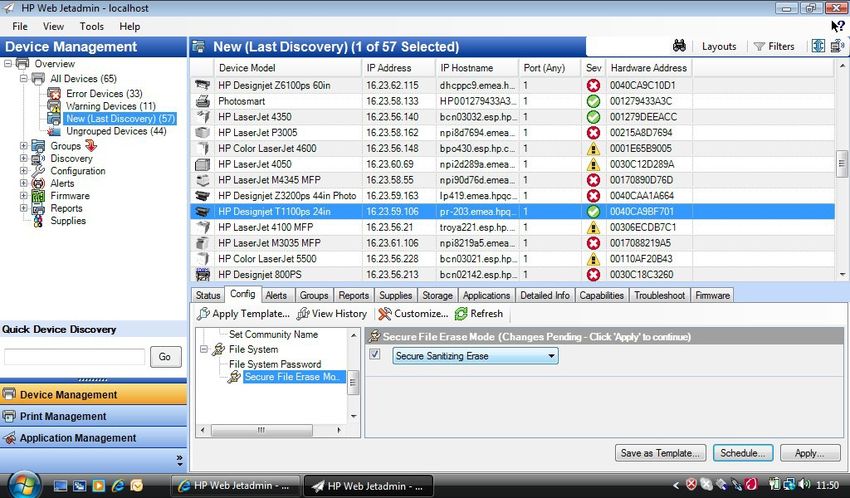The width and height of the screenshot is (850, 498).
Task: Collapse the File System config node
Action: (204, 350)
